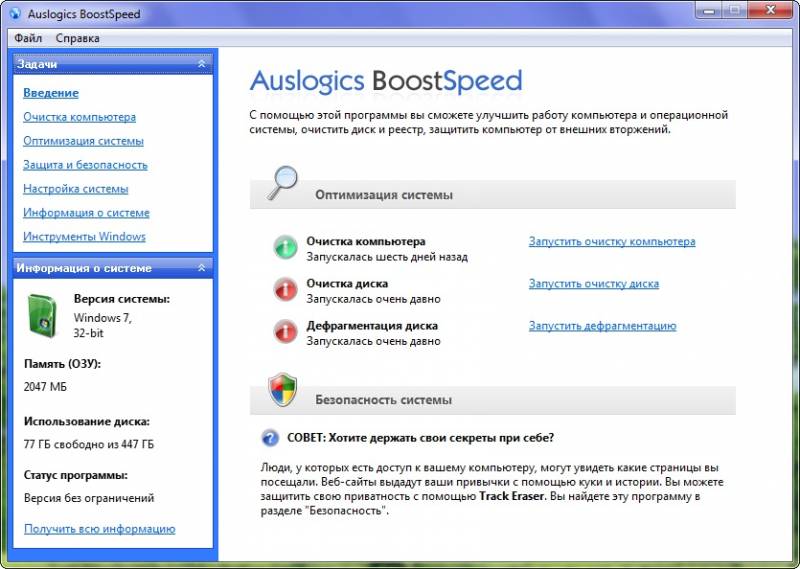This screenshot has width=800, height=569.
Task: Click the Auslogics BoostSpeed logo heading
Action: (x=386, y=82)
